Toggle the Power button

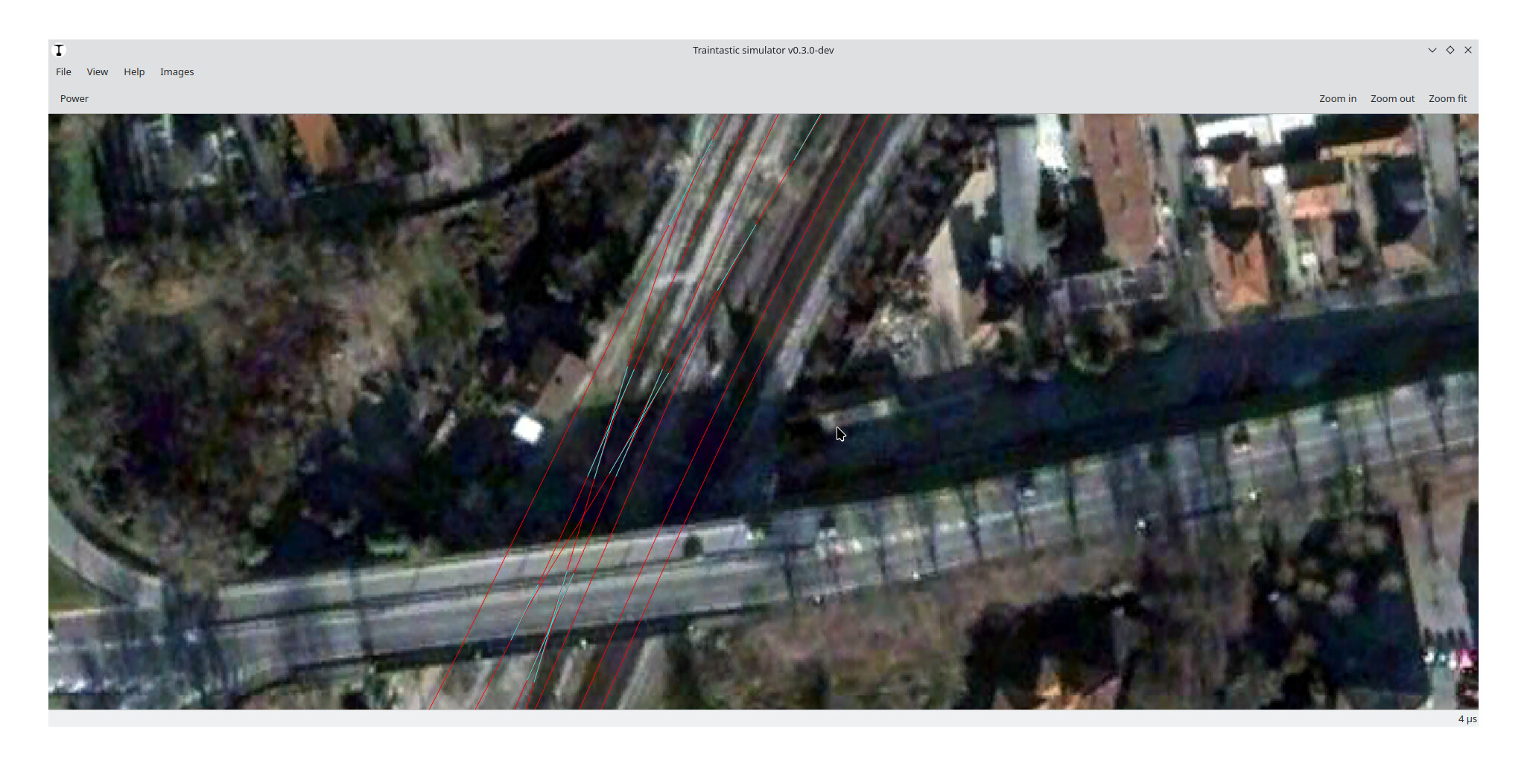[74, 99]
